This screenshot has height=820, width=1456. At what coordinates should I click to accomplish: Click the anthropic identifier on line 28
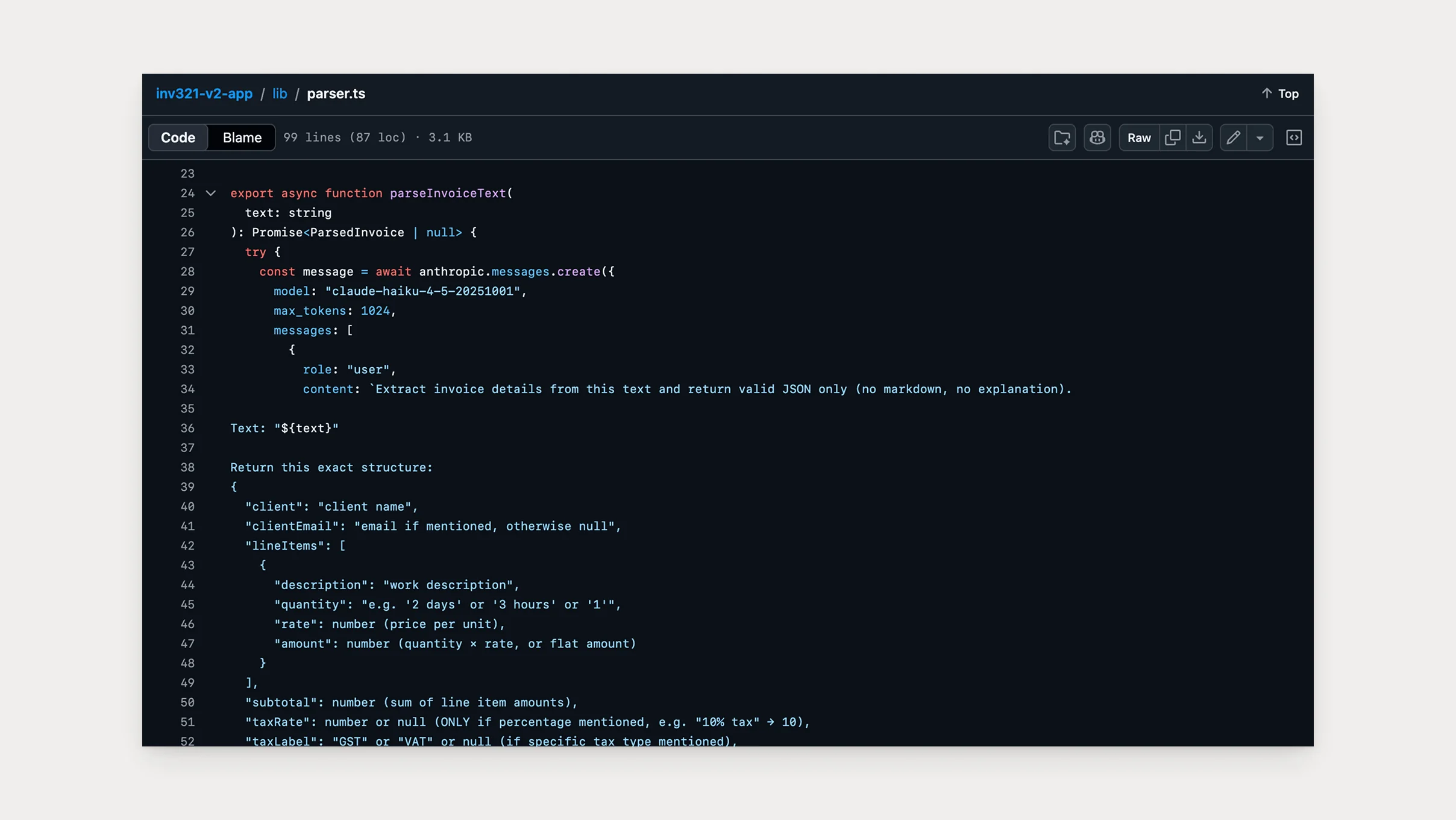451,272
